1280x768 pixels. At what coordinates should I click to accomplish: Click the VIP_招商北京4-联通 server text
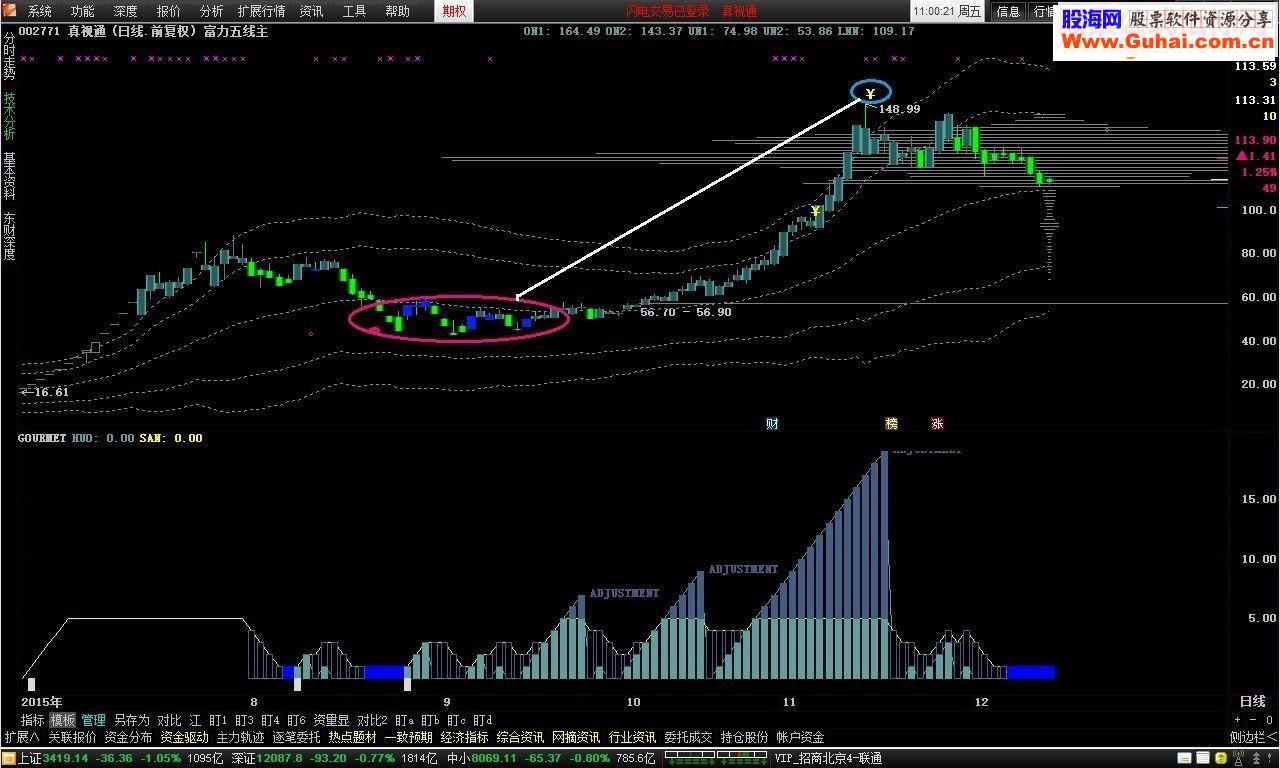[828, 759]
